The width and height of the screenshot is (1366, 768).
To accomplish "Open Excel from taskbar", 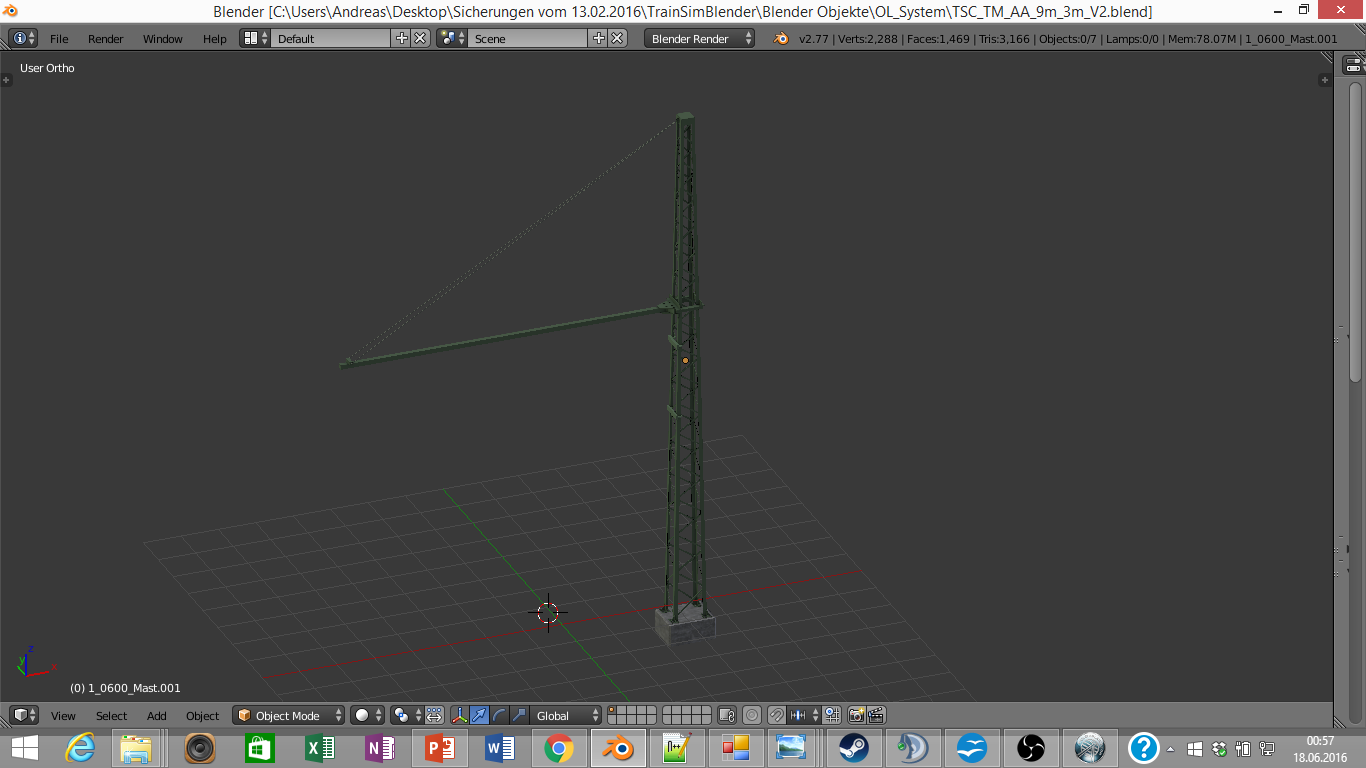I will (x=320, y=748).
